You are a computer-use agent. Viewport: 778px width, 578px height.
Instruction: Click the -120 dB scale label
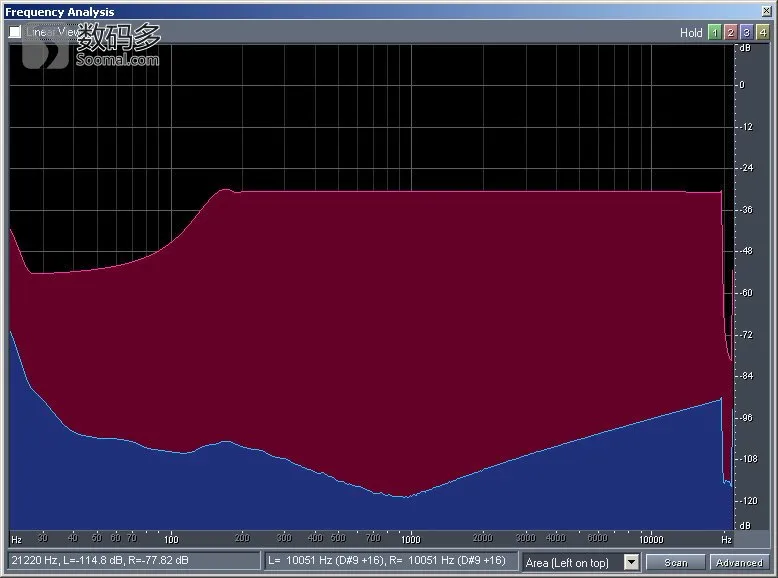click(748, 501)
